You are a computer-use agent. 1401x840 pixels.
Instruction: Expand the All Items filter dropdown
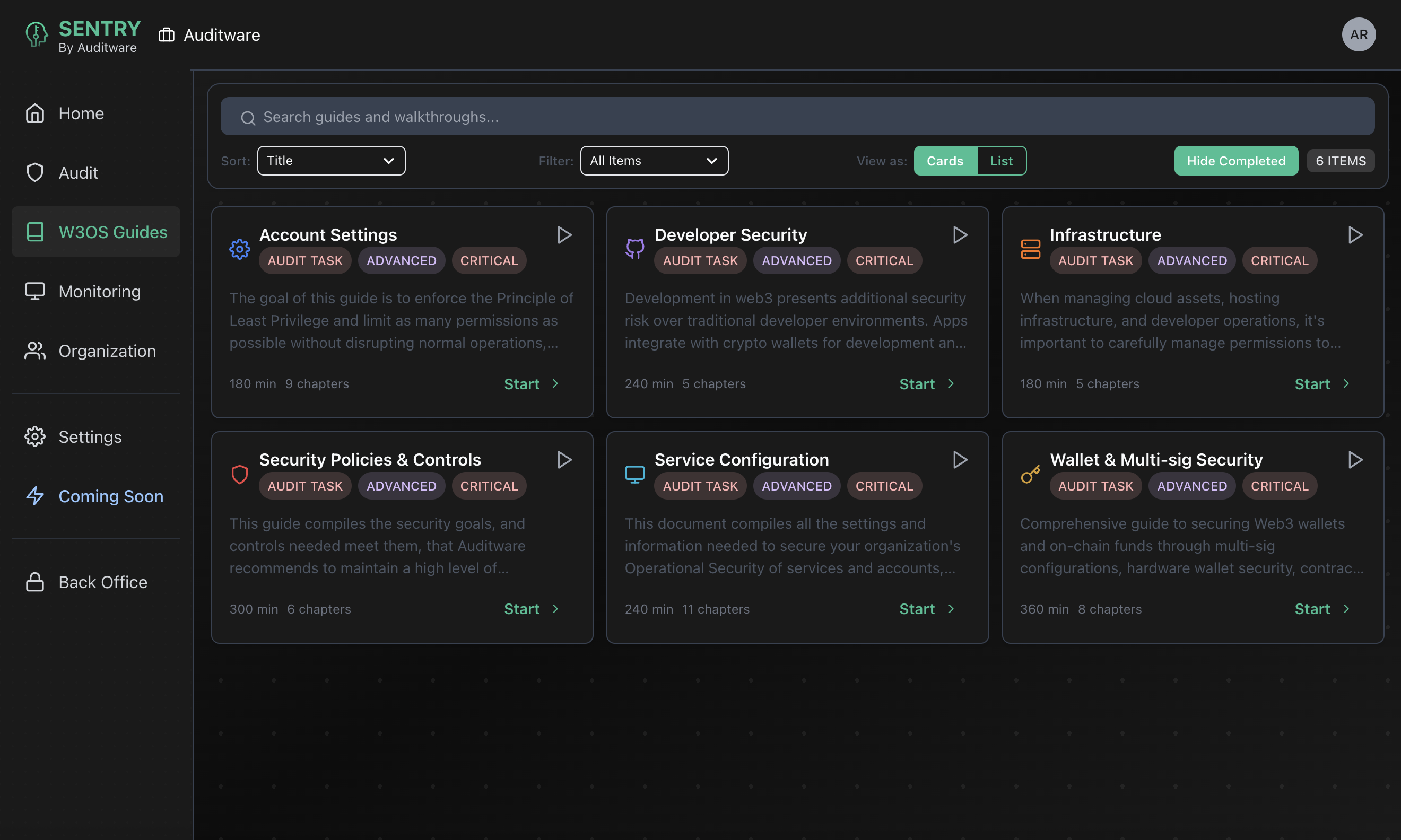(654, 161)
